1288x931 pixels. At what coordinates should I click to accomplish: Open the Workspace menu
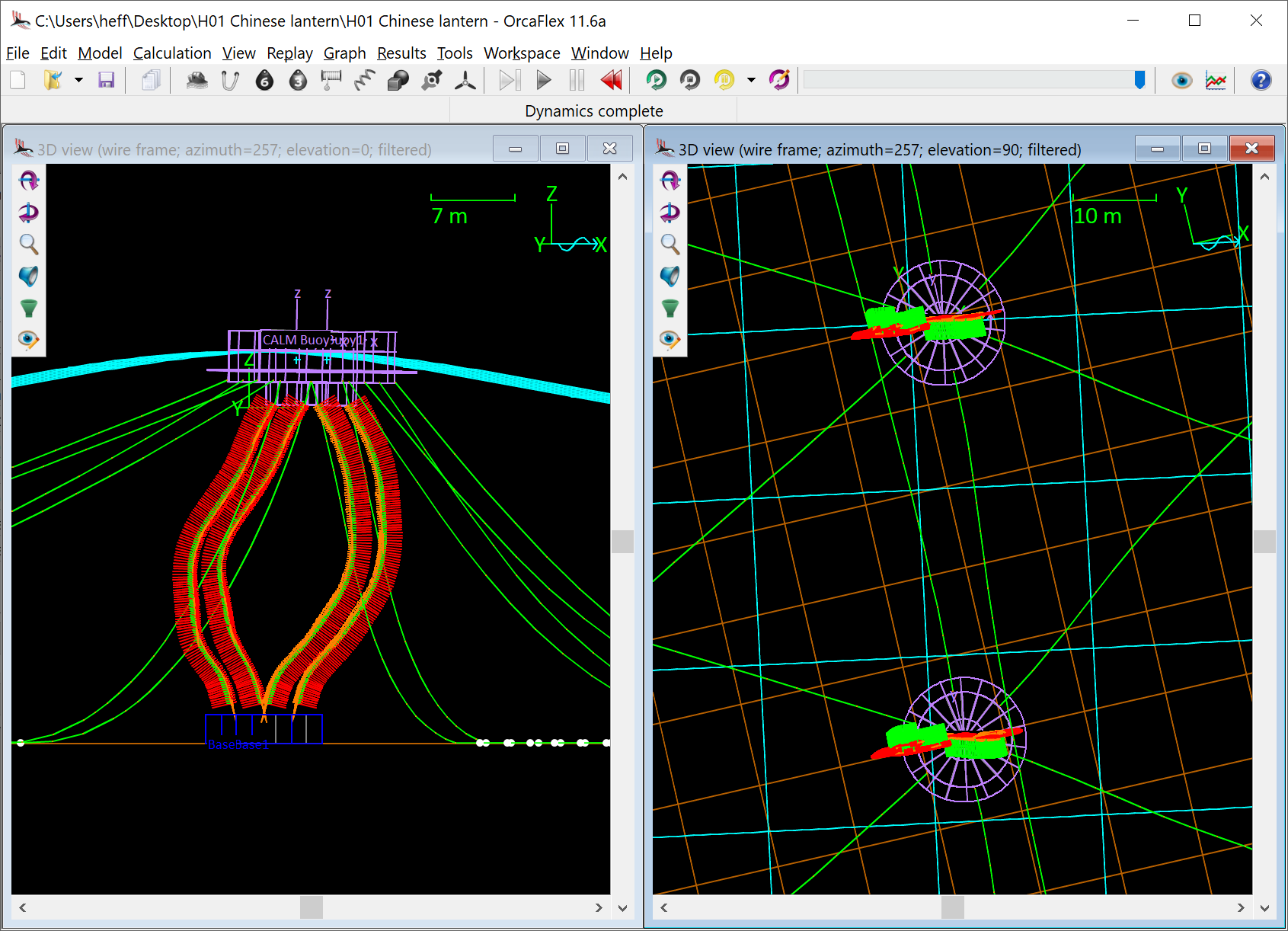pyautogui.click(x=522, y=53)
